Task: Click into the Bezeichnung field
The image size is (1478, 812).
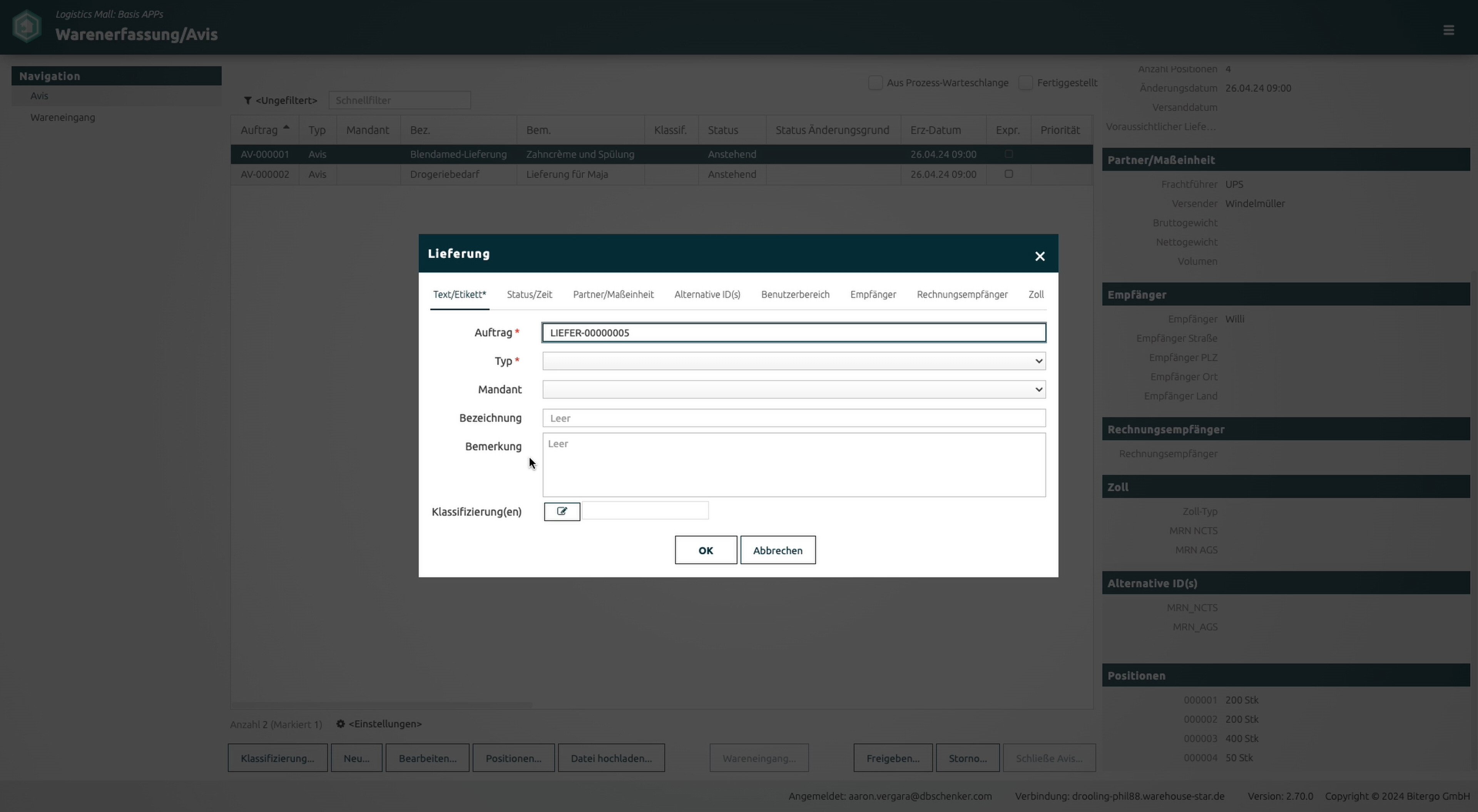Action: [794, 418]
